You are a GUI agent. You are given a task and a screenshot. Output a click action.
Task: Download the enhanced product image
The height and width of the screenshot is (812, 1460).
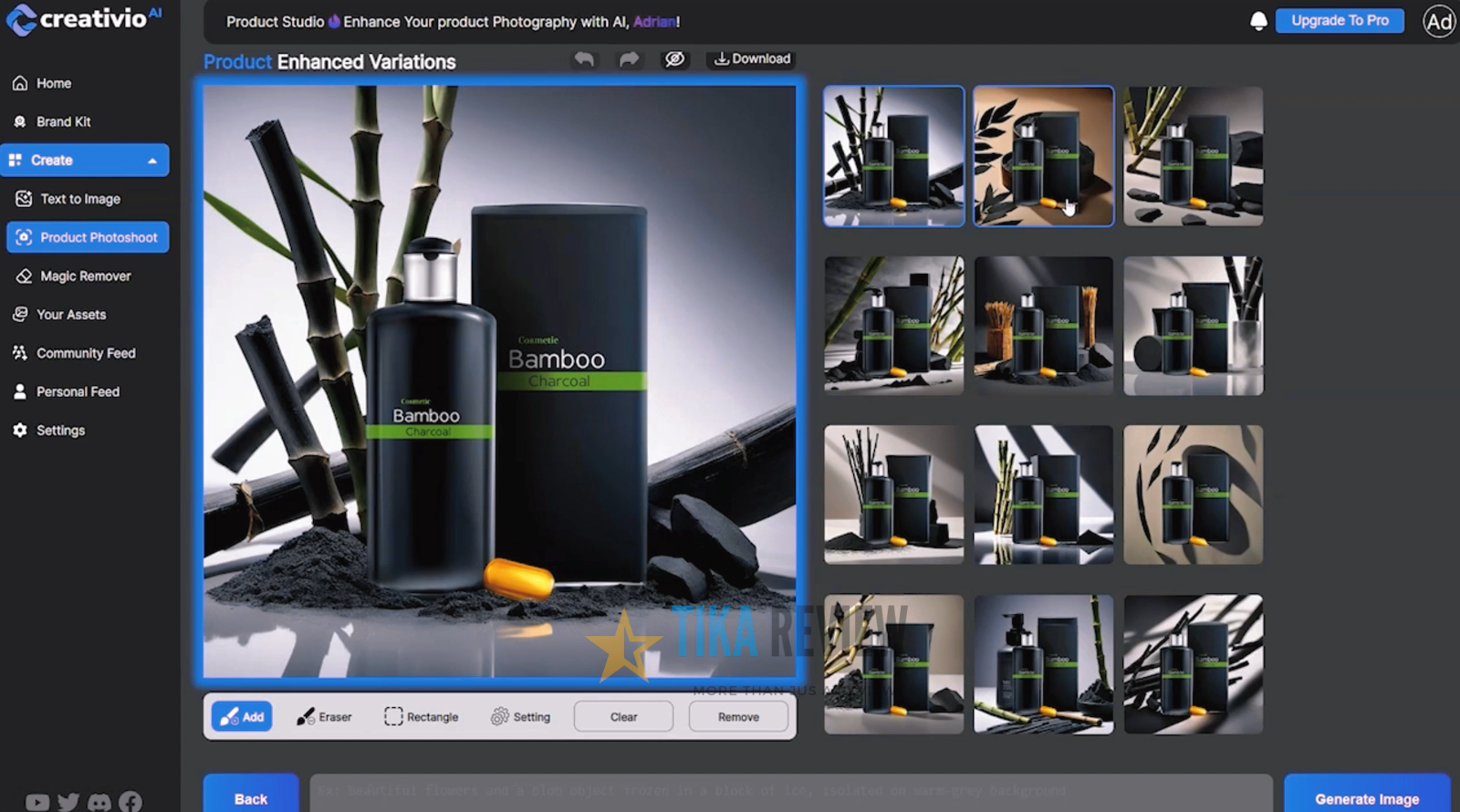(x=752, y=59)
